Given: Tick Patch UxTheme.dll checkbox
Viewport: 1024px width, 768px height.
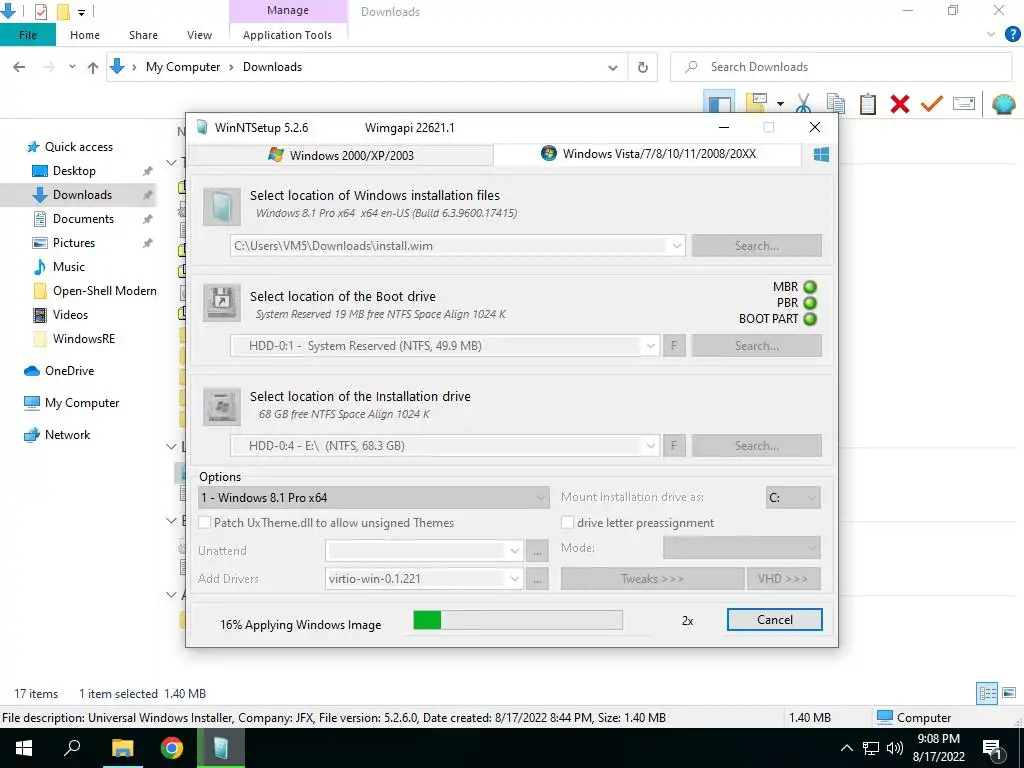Looking at the screenshot, I should point(204,522).
